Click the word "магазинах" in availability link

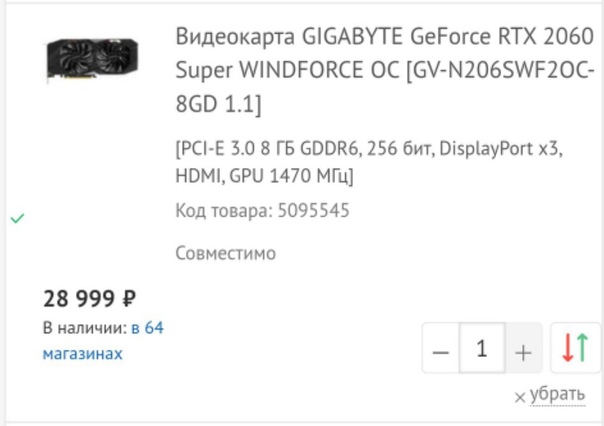pos(82,353)
